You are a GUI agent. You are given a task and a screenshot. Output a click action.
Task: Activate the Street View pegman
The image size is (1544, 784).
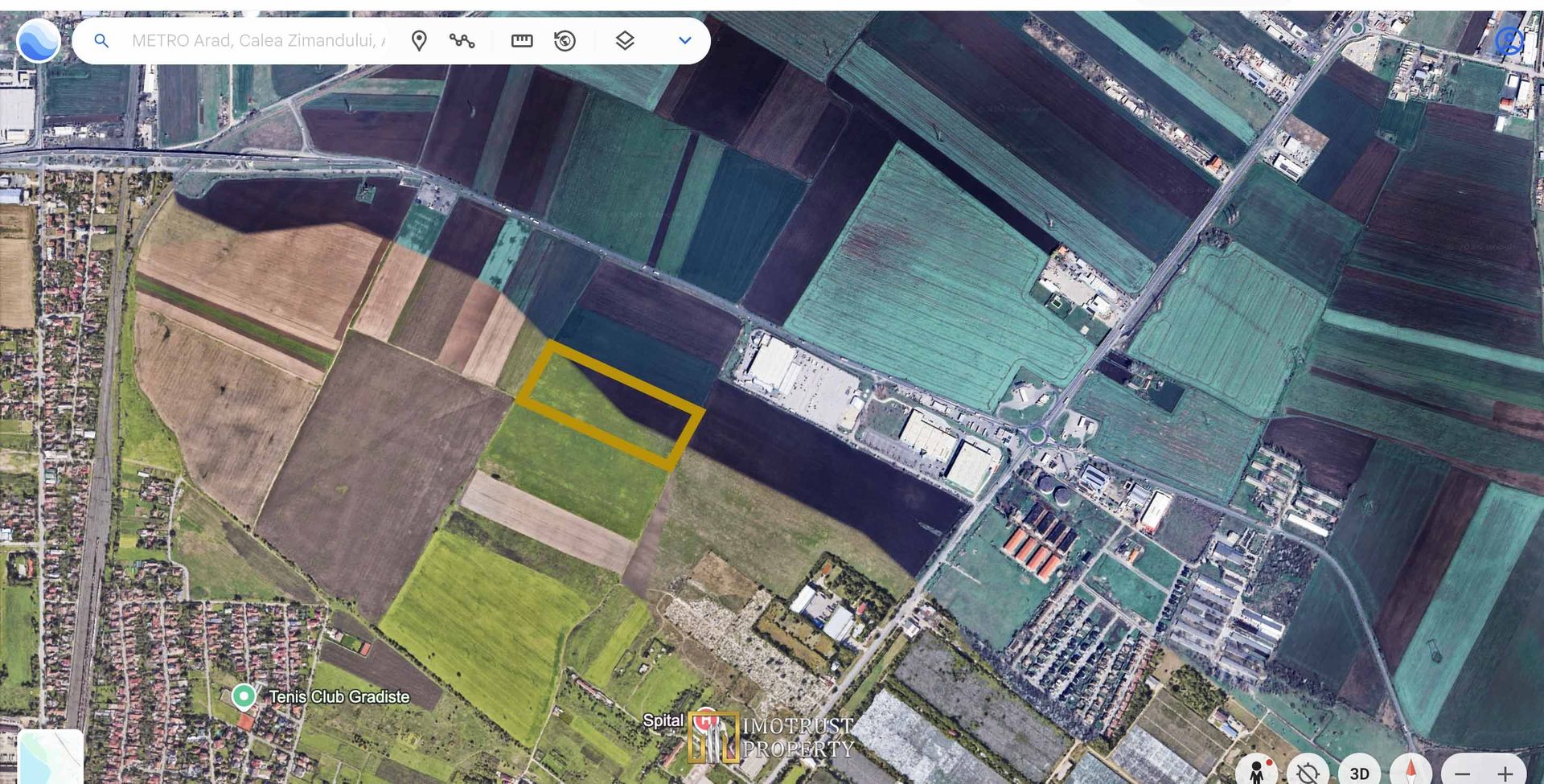click(1257, 770)
